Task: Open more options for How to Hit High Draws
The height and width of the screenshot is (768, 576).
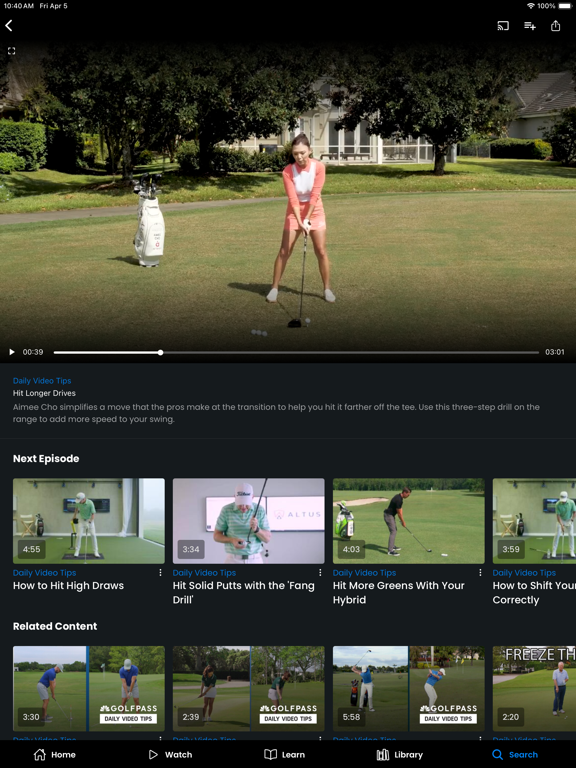Action: tap(160, 573)
